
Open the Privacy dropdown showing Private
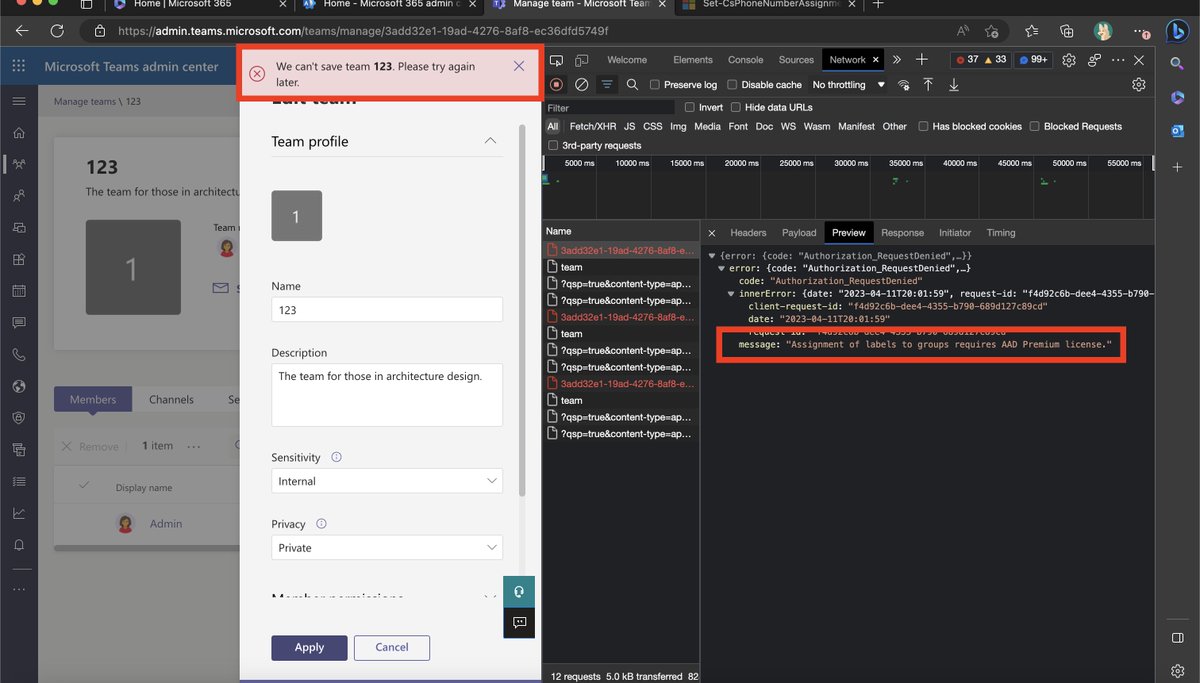(x=387, y=547)
